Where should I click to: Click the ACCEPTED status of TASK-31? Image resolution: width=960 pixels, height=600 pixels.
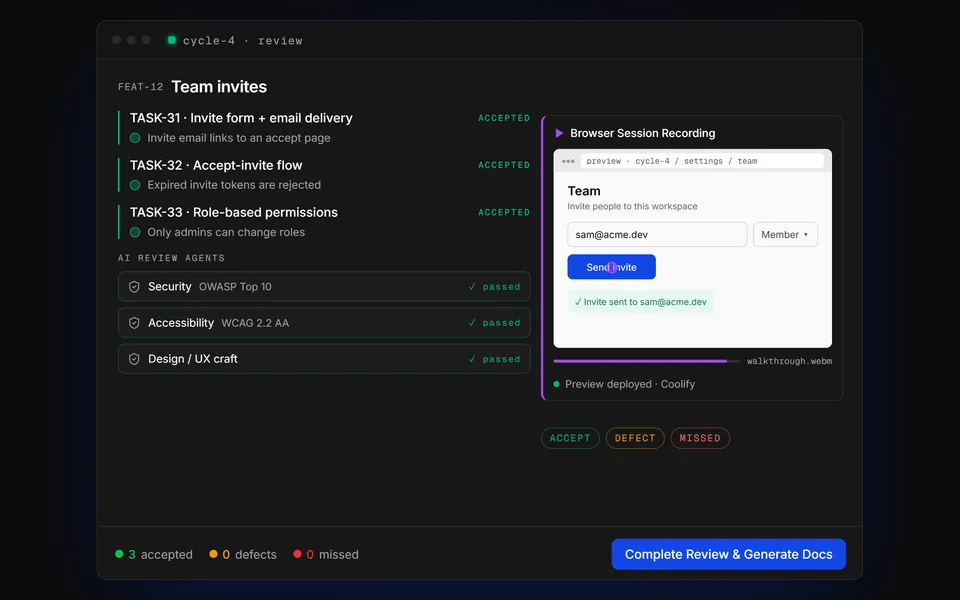point(504,118)
